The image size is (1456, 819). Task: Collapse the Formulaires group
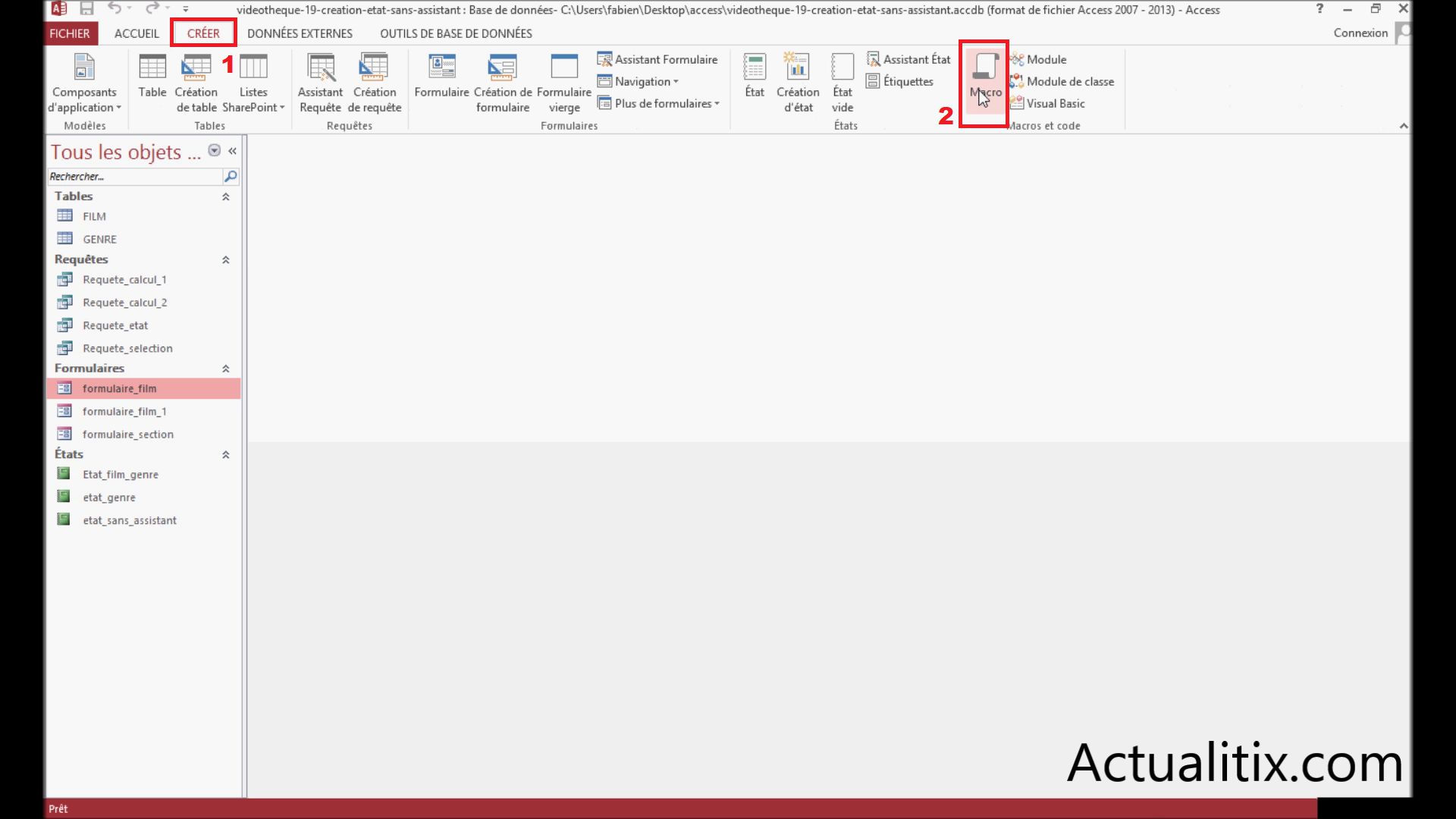click(225, 369)
